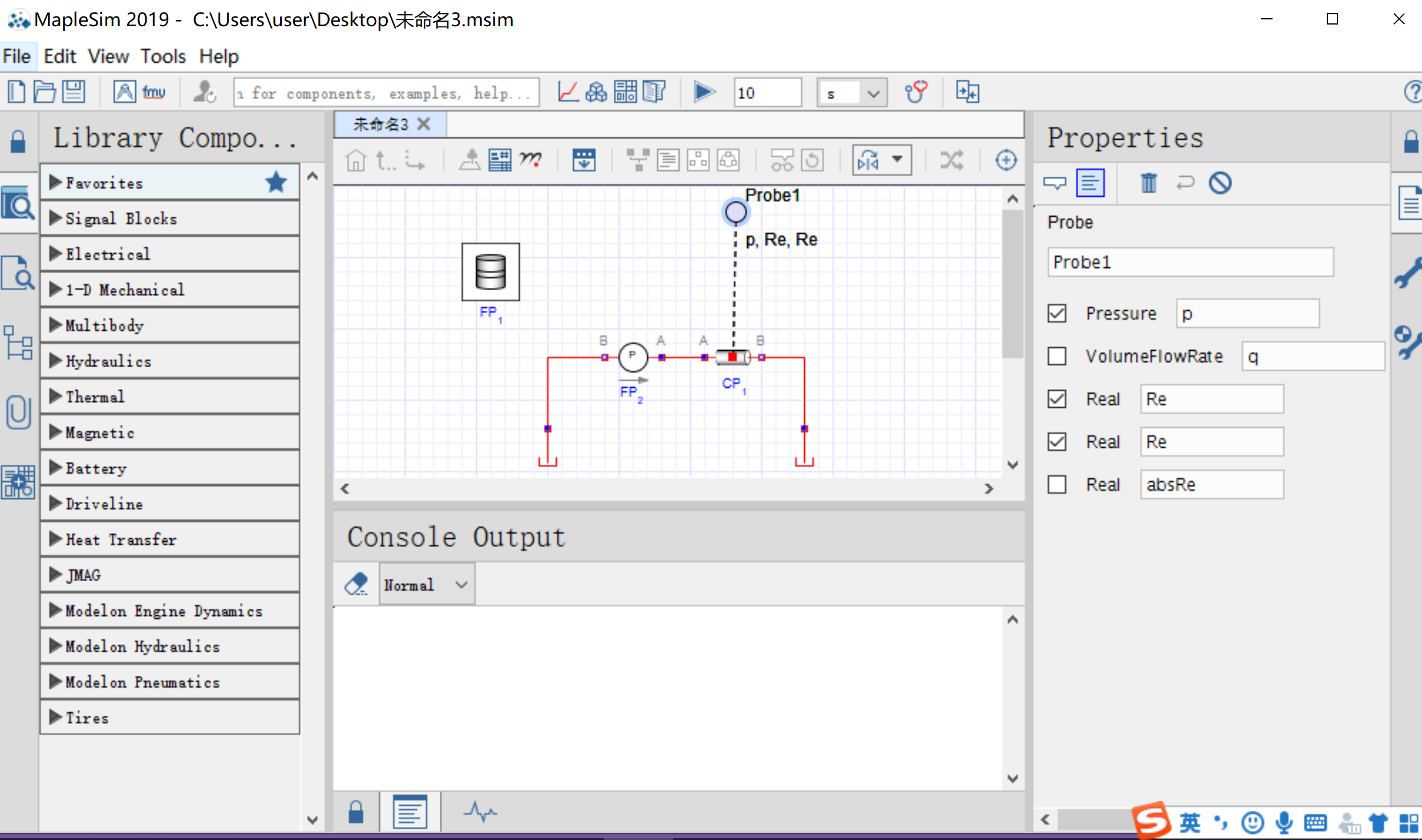Open the model tree sidebar icon
This screenshot has height=840, width=1422.
18,343
